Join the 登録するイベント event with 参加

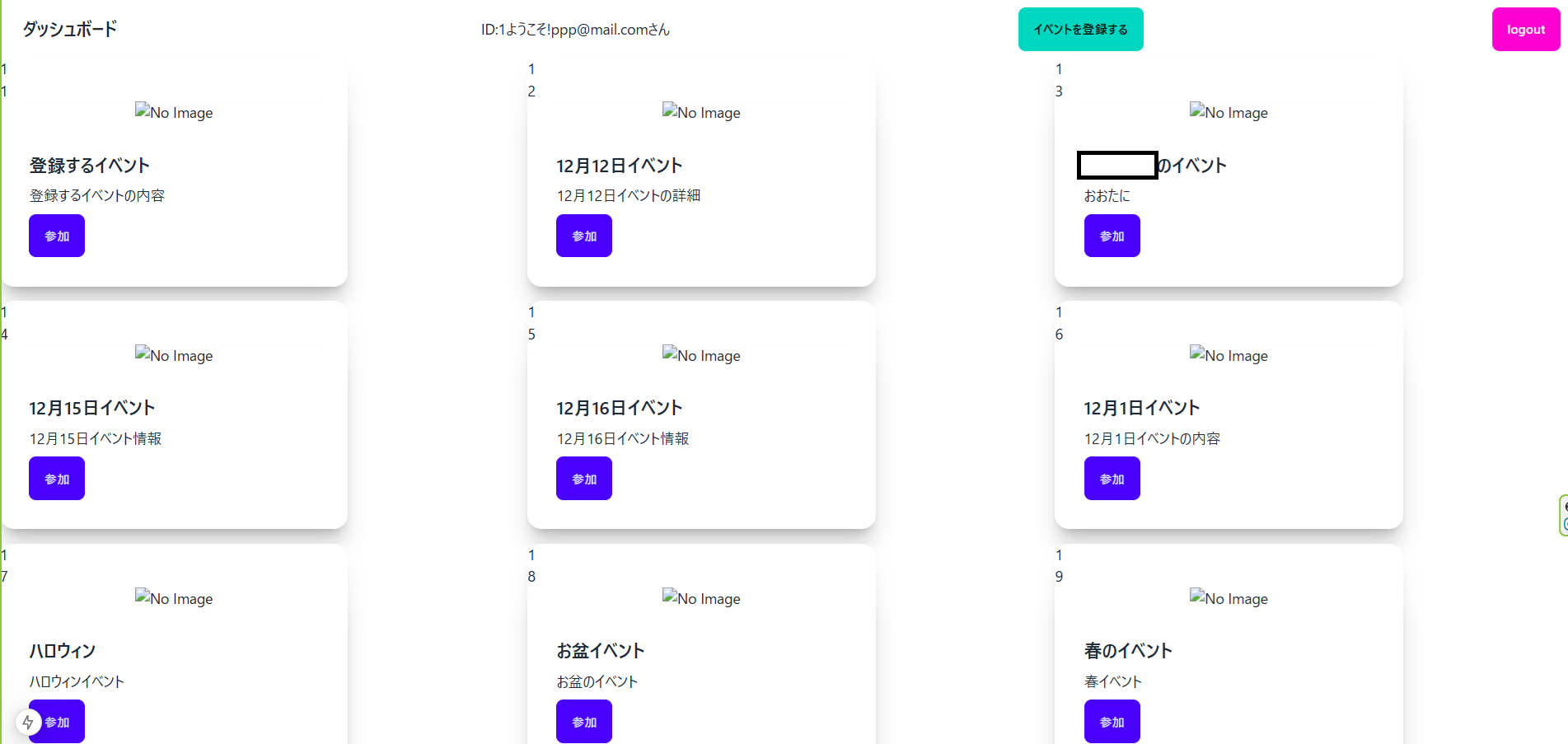click(57, 236)
